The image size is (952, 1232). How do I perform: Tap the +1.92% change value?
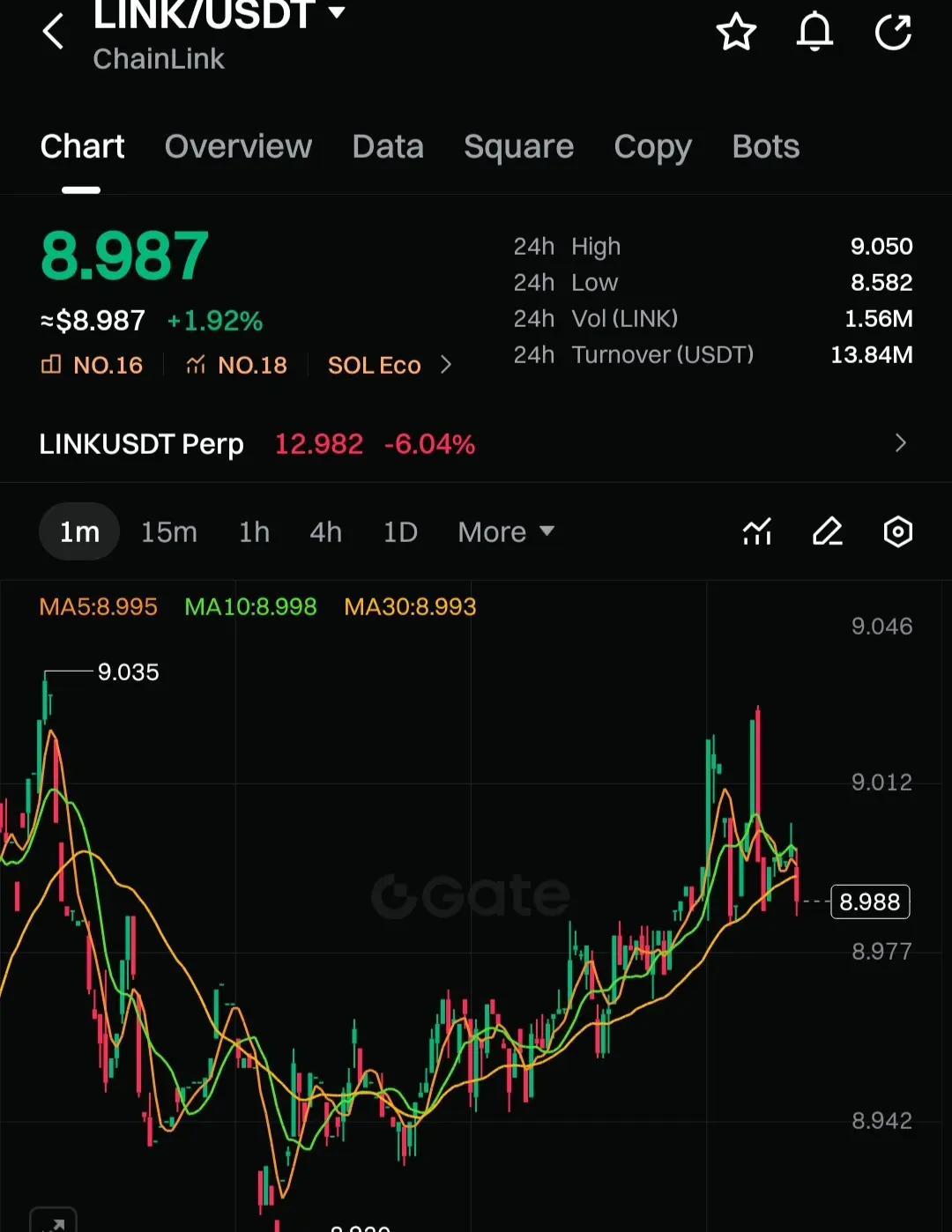pos(215,321)
